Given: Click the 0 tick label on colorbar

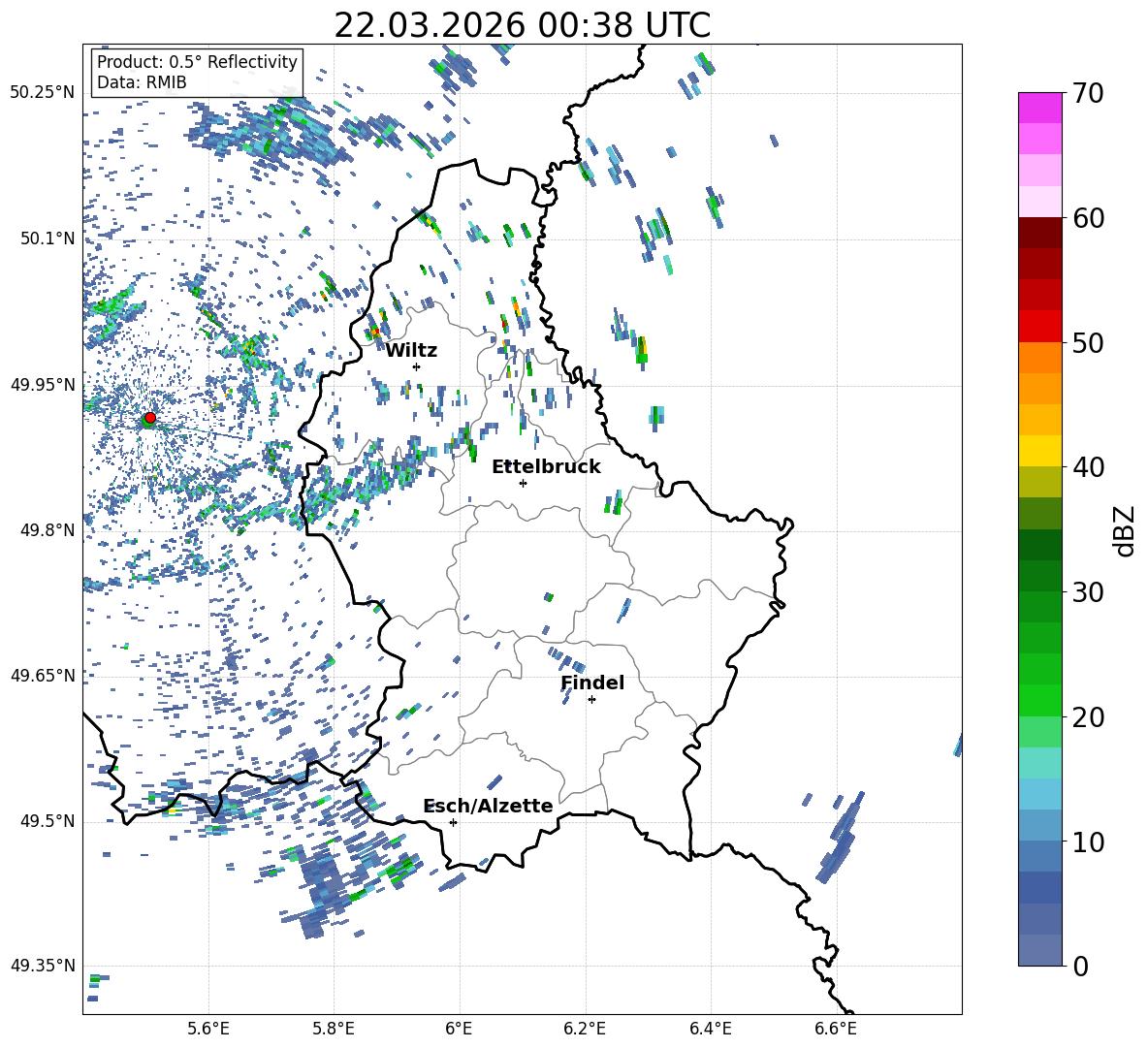Looking at the screenshot, I should tap(1080, 966).
